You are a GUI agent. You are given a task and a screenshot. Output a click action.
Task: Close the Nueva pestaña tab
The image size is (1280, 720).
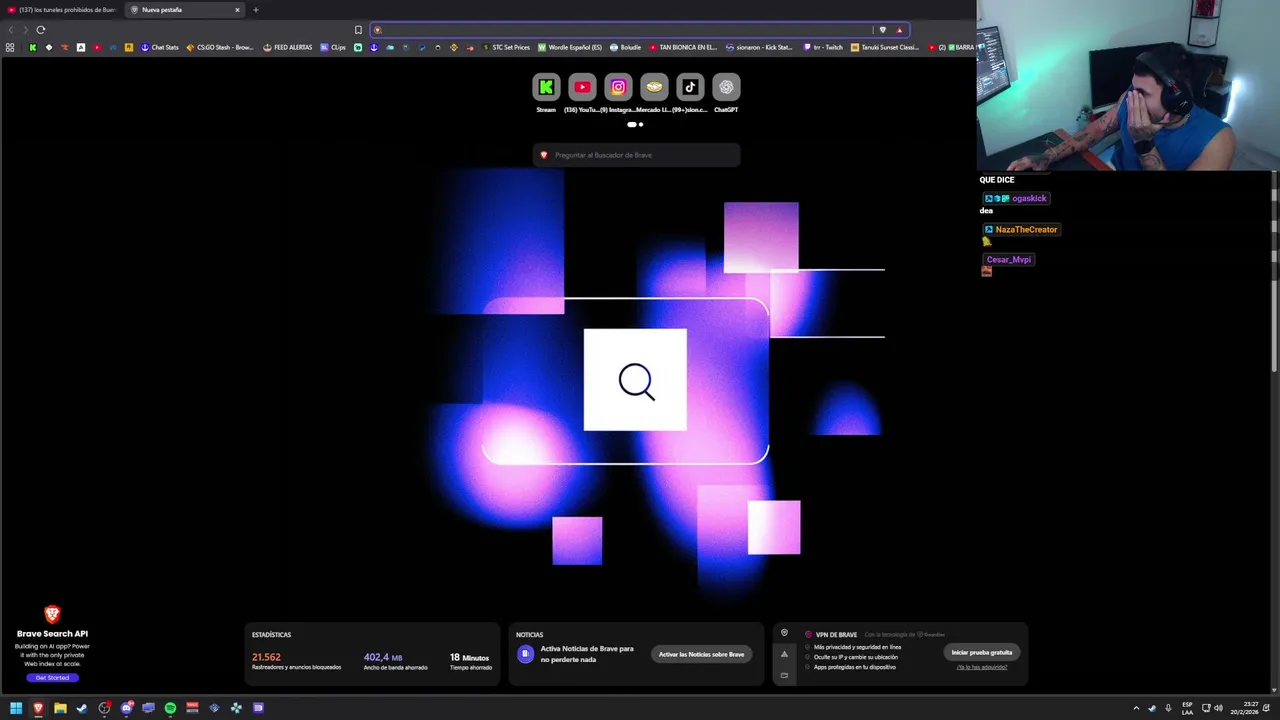tap(237, 10)
